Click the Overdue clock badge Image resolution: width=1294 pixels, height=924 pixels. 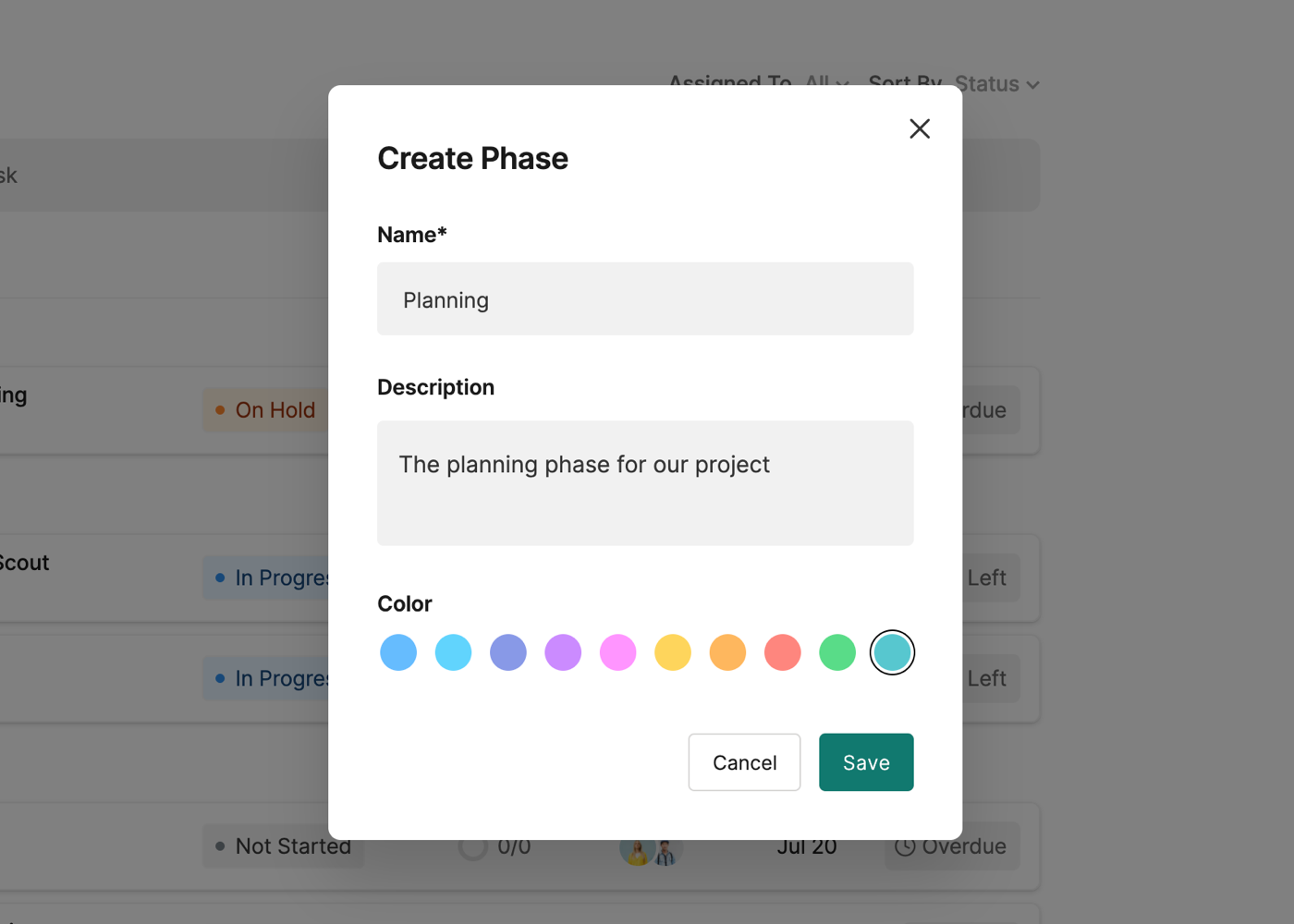pos(952,846)
